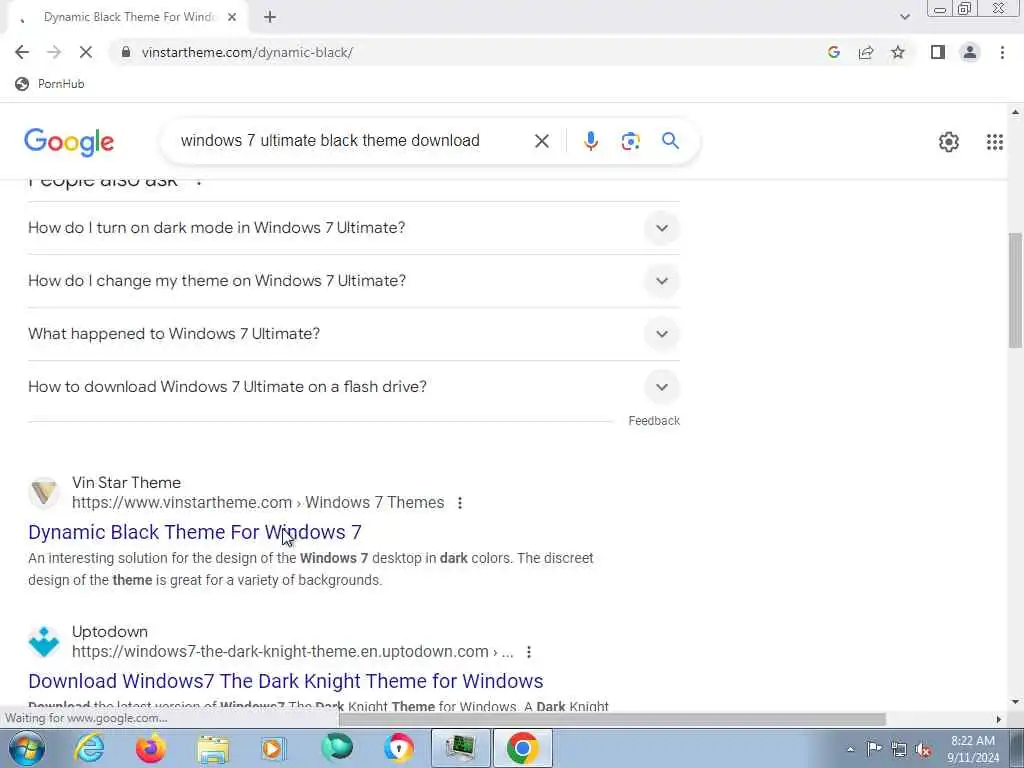Bookmark this page with the star icon

pyautogui.click(x=898, y=52)
